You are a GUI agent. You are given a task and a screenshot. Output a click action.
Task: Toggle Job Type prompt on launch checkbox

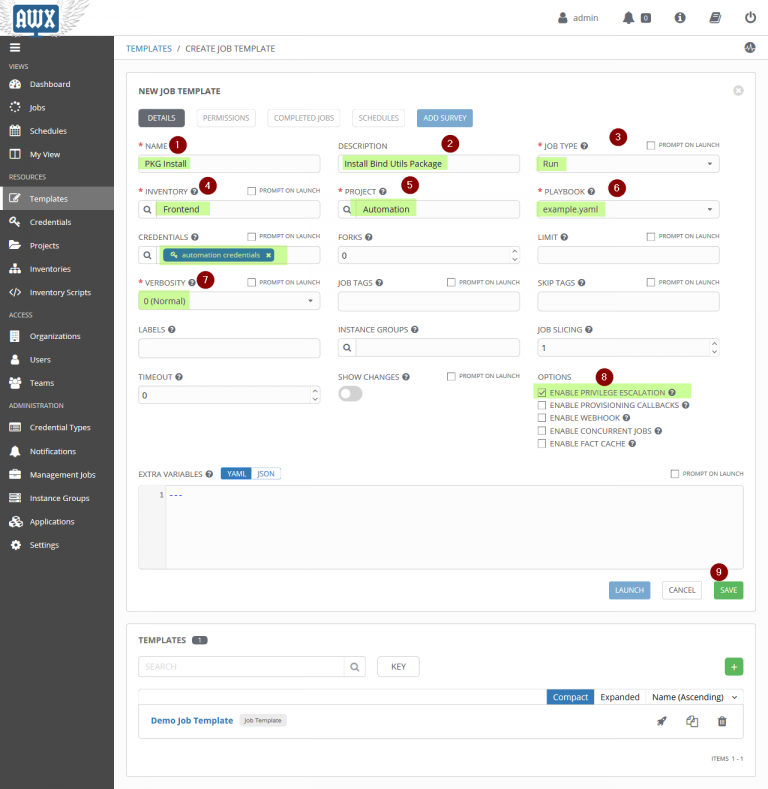pos(651,145)
